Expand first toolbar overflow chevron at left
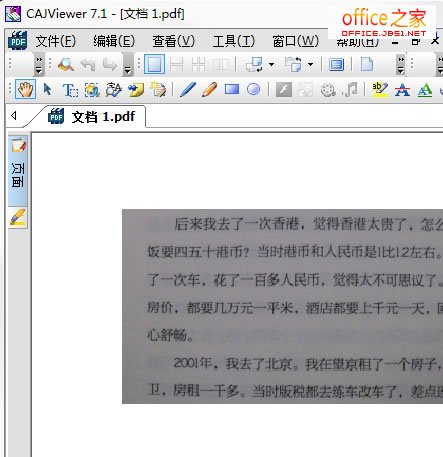 pyautogui.click(x=39, y=64)
